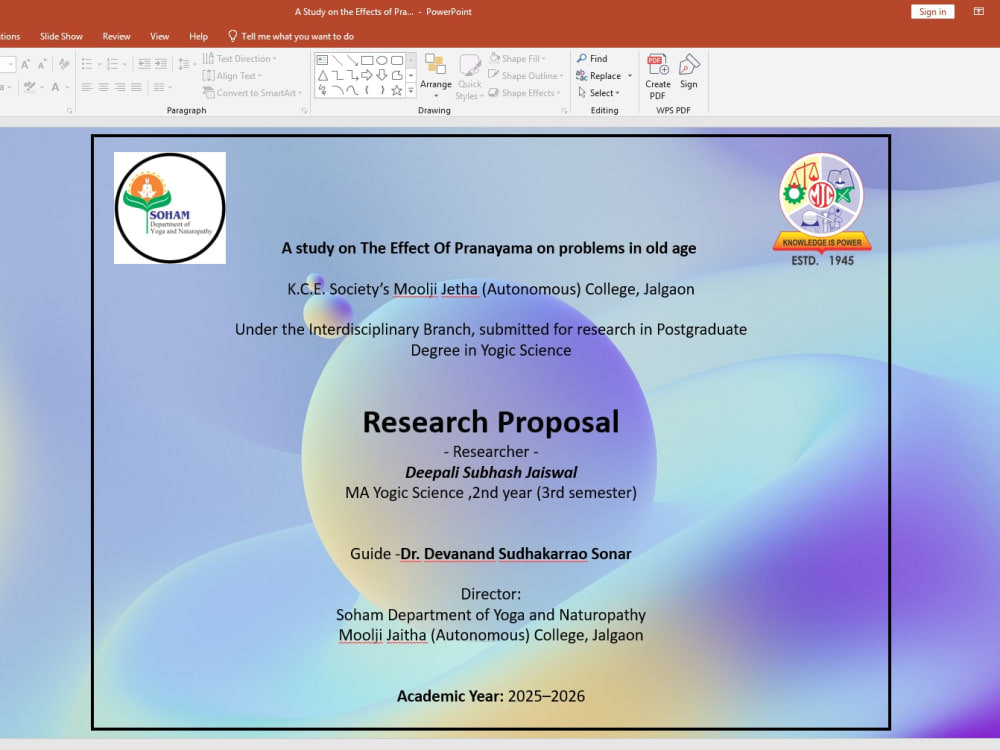This screenshot has width=1000, height=750.
Task: Select the MJ college emblem on slide
Action: pyautogui.click(x=822, y=210)
